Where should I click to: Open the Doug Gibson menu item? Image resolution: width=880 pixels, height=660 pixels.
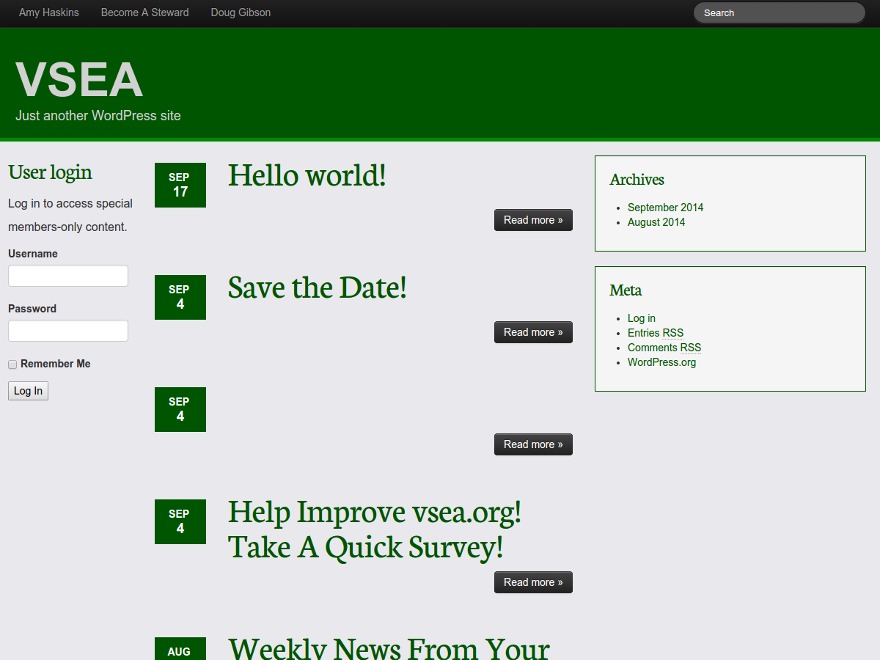tap(241, 12)
